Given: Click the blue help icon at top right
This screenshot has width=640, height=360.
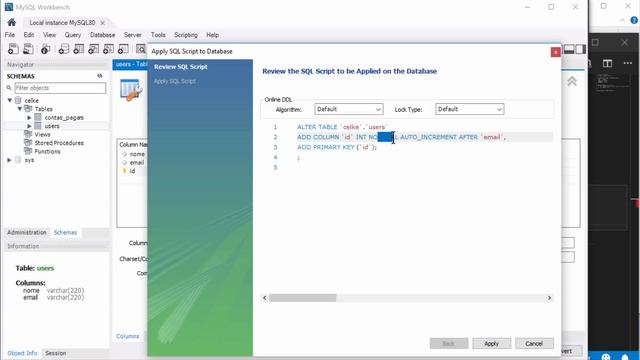Looking at the screenshot, I should coord(634,20).
